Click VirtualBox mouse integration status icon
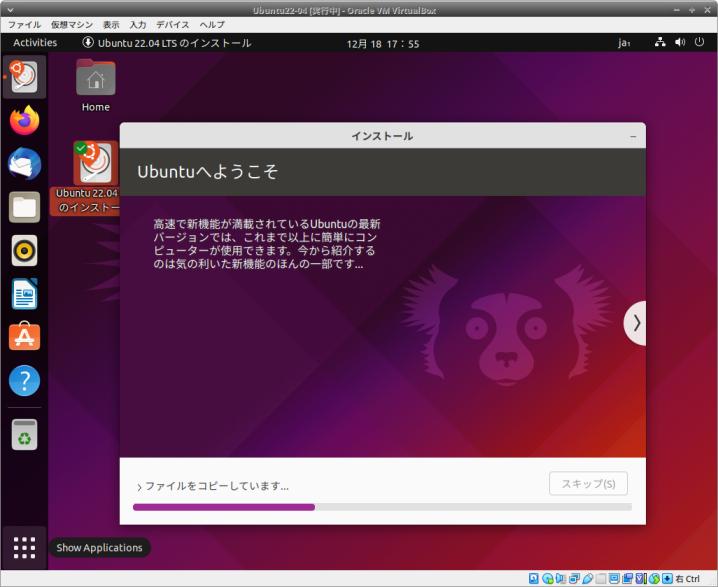This screenshot has width=718, height=587. [x=654, y=578]
